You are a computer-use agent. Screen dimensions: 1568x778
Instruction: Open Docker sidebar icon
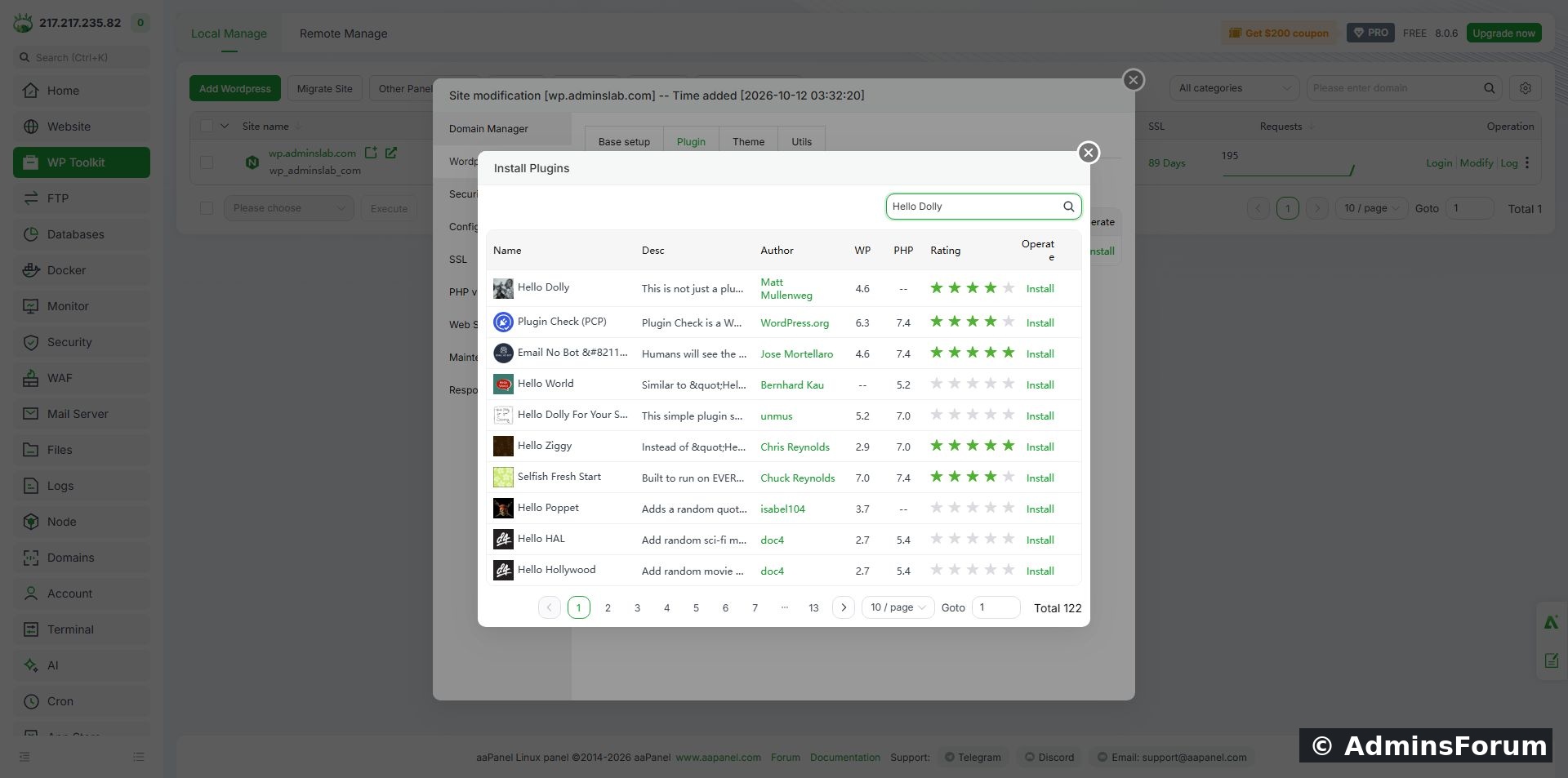click(31, 270)
